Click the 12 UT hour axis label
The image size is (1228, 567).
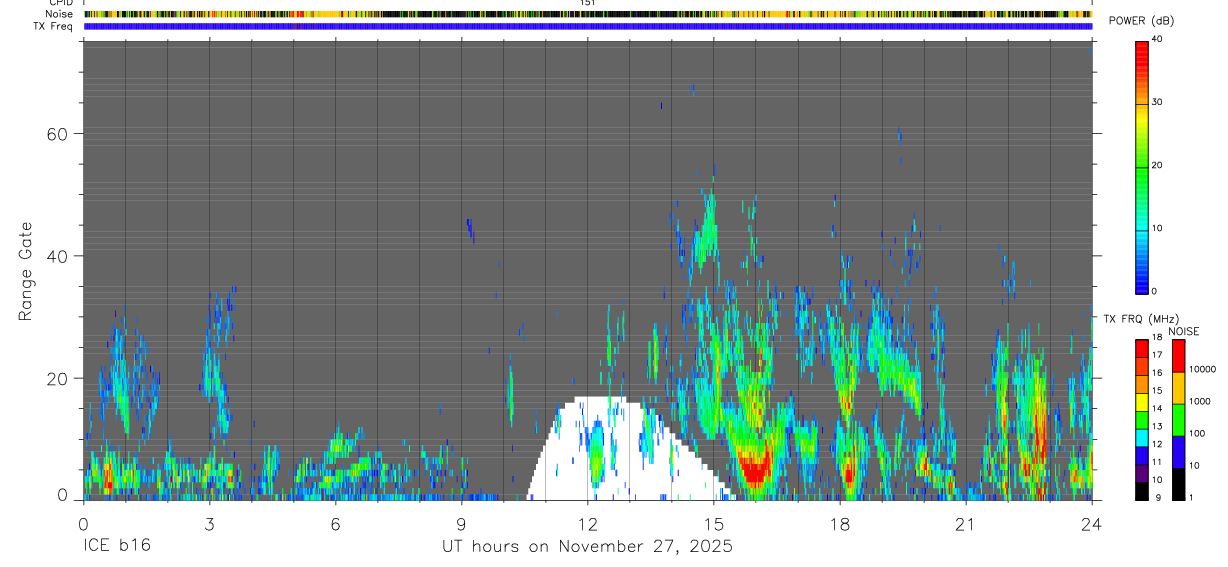pyautogui.click(x=588, y=524)
